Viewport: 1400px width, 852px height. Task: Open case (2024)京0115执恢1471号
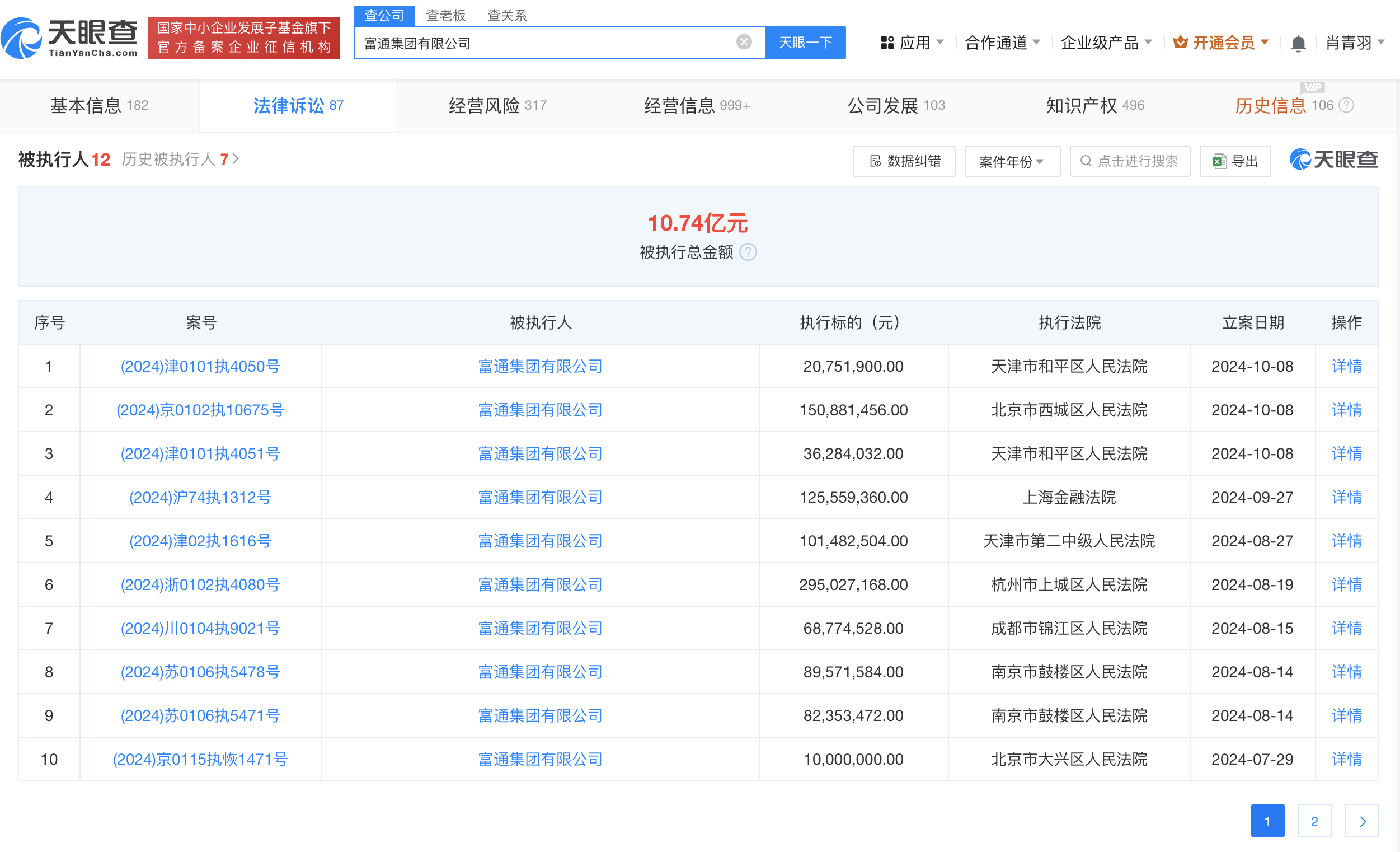pyautogui.click(x=200, y=759)
